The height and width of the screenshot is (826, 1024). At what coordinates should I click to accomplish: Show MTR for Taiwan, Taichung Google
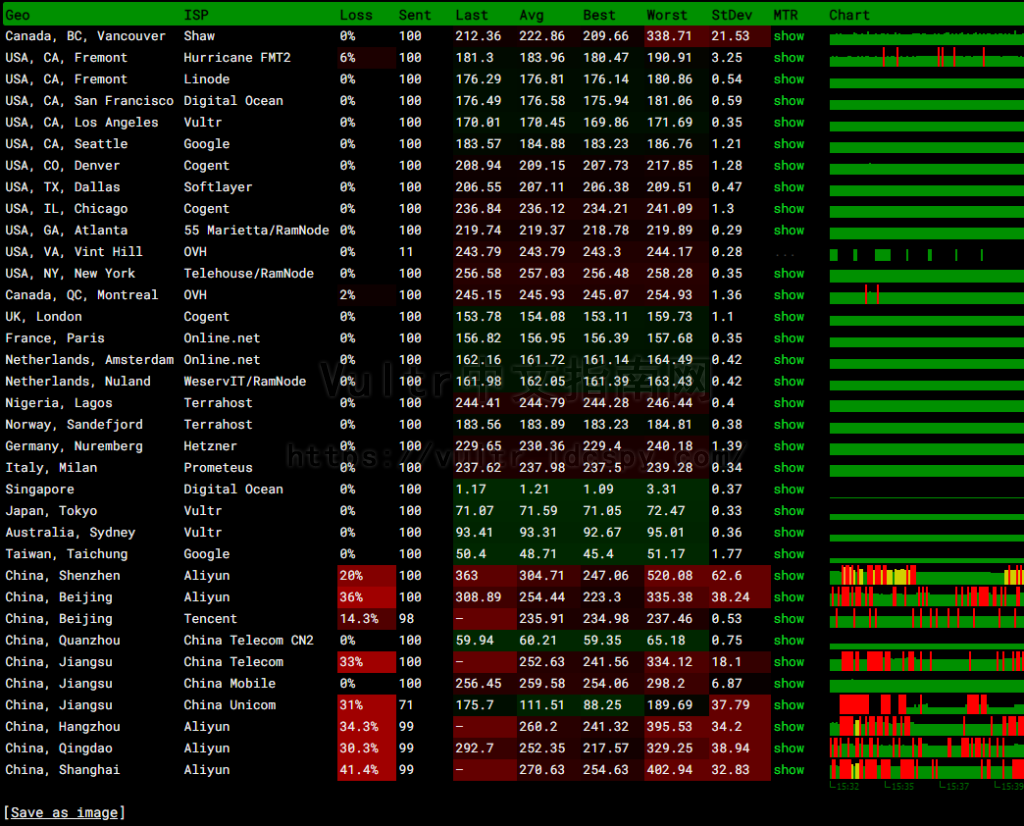(788, 554)
